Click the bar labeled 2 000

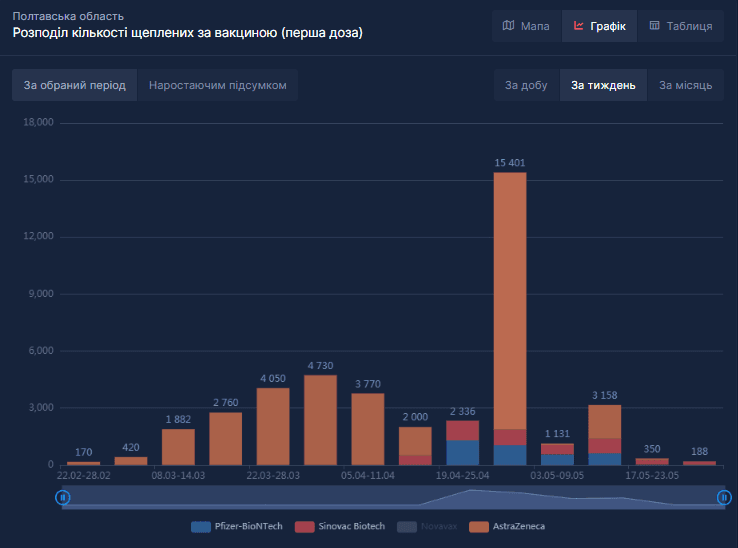click(415, 446)
